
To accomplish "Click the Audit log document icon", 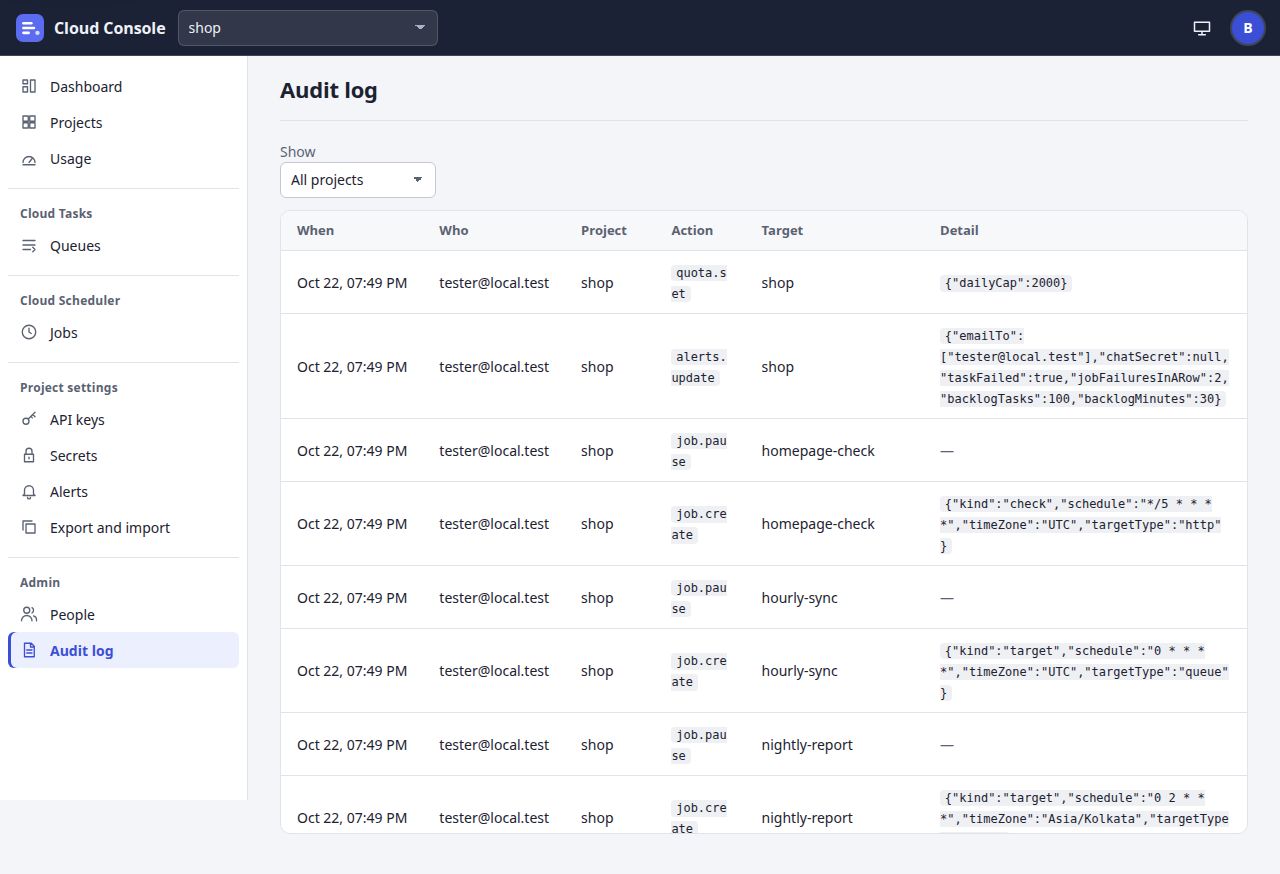I will pyautogui.click(x=29, y=651).
